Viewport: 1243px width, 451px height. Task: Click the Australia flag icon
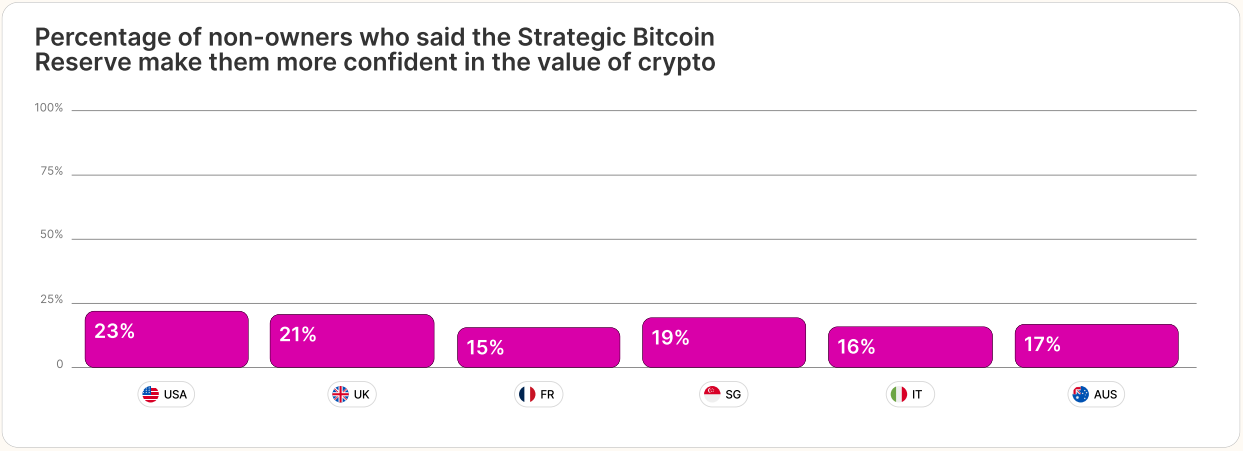(x=1080, y=394)
